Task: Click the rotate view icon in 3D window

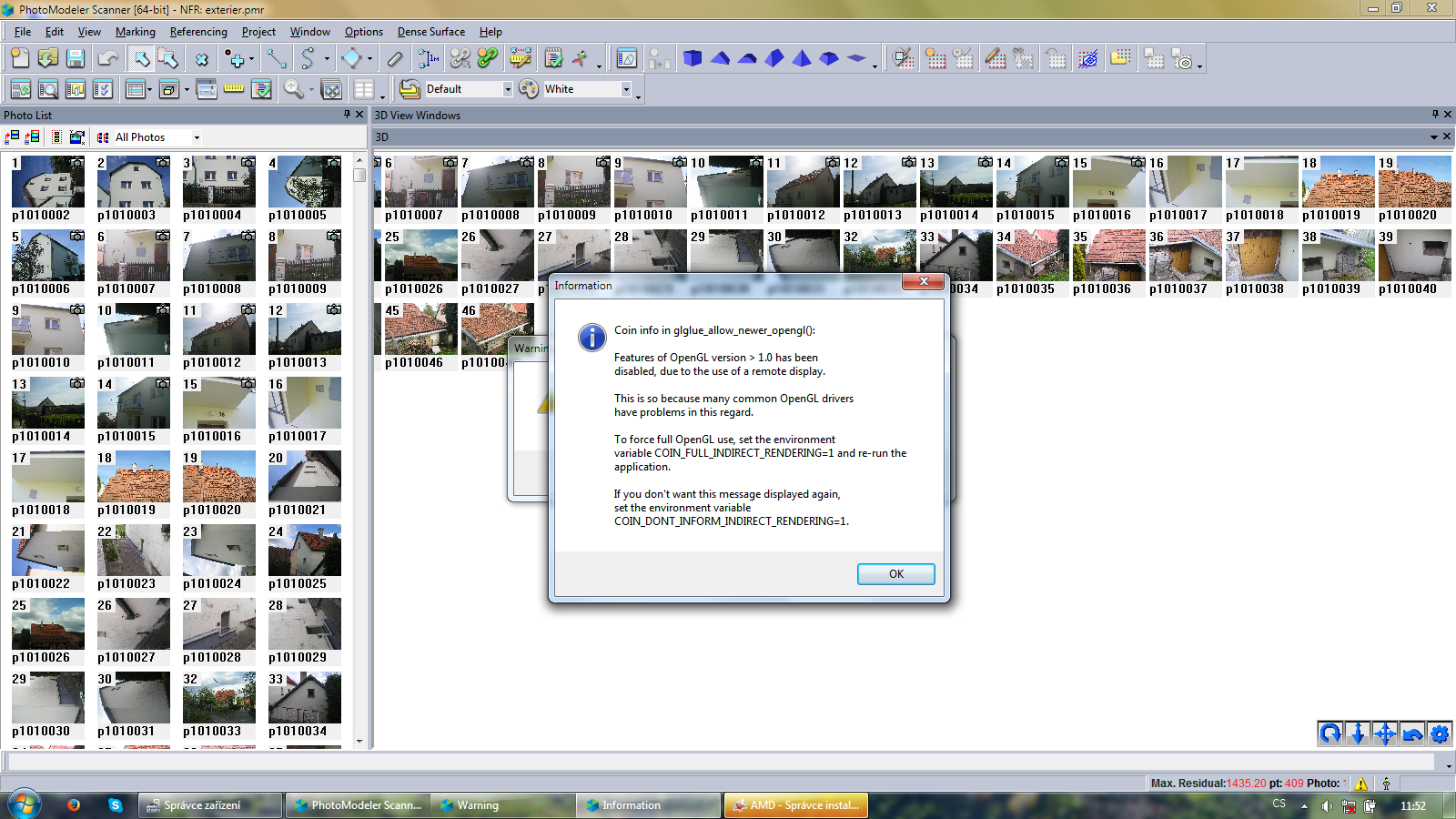Action: coord(1330,733)
